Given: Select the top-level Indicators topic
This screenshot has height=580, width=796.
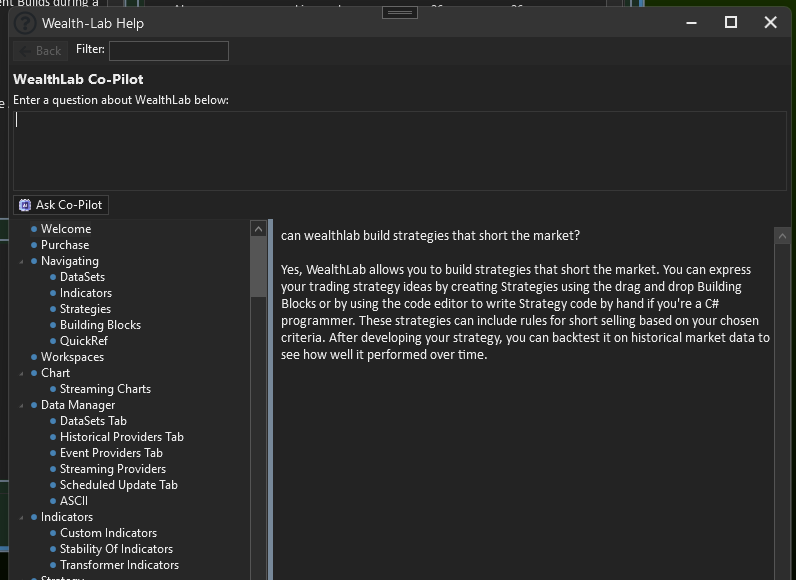Looking at the screenshot, I should (x=67, y=517).
